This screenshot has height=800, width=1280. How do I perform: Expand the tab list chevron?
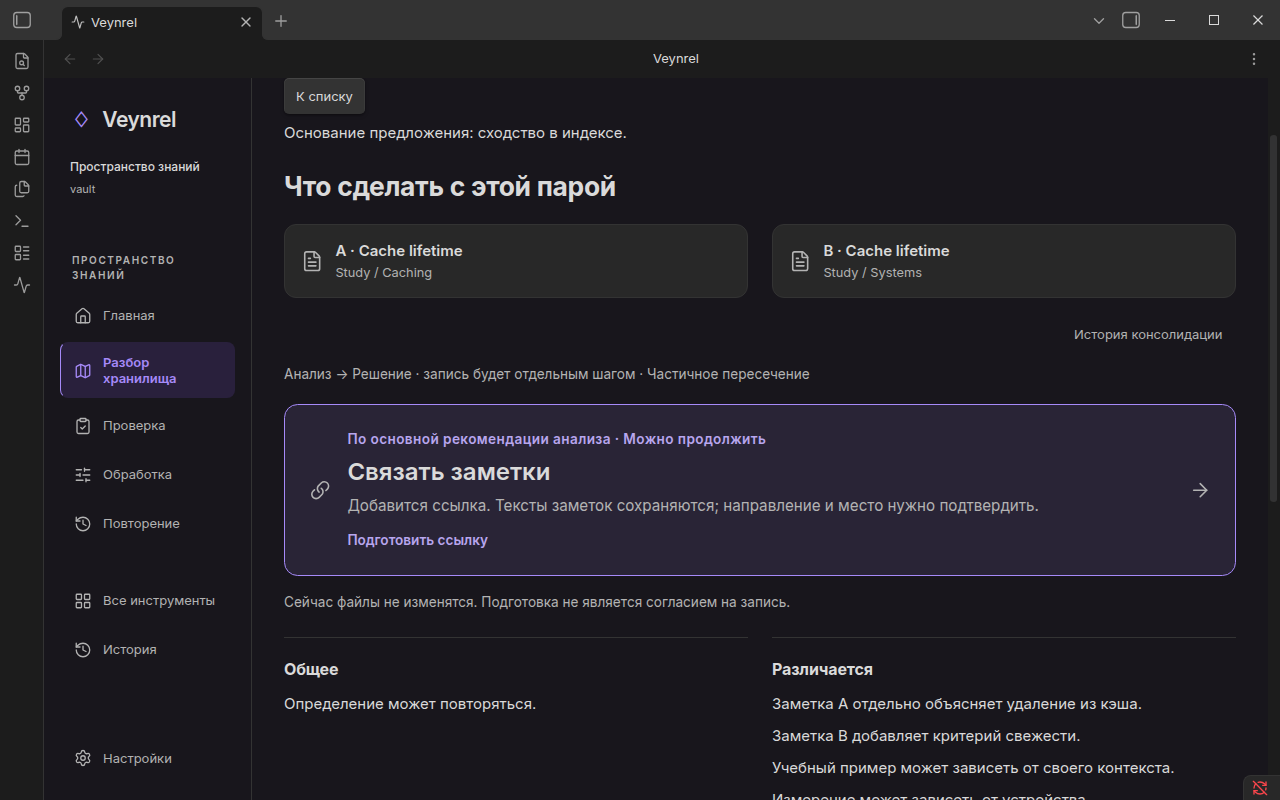pyautogui.click(x=1099, y=21)
